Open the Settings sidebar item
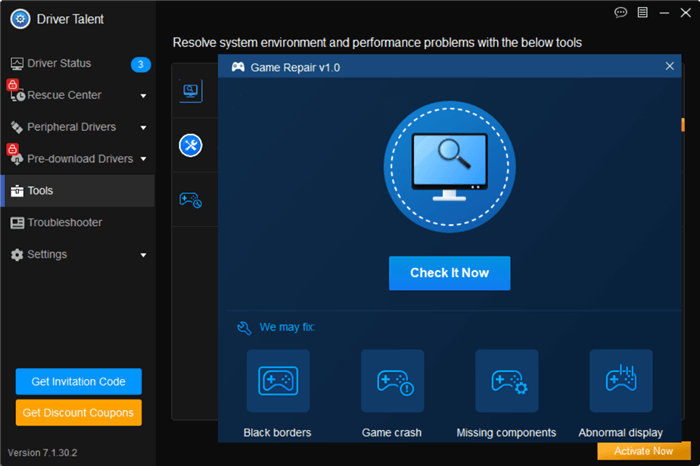The width and height of the screenshot is (700, 466). click(78, 254)
